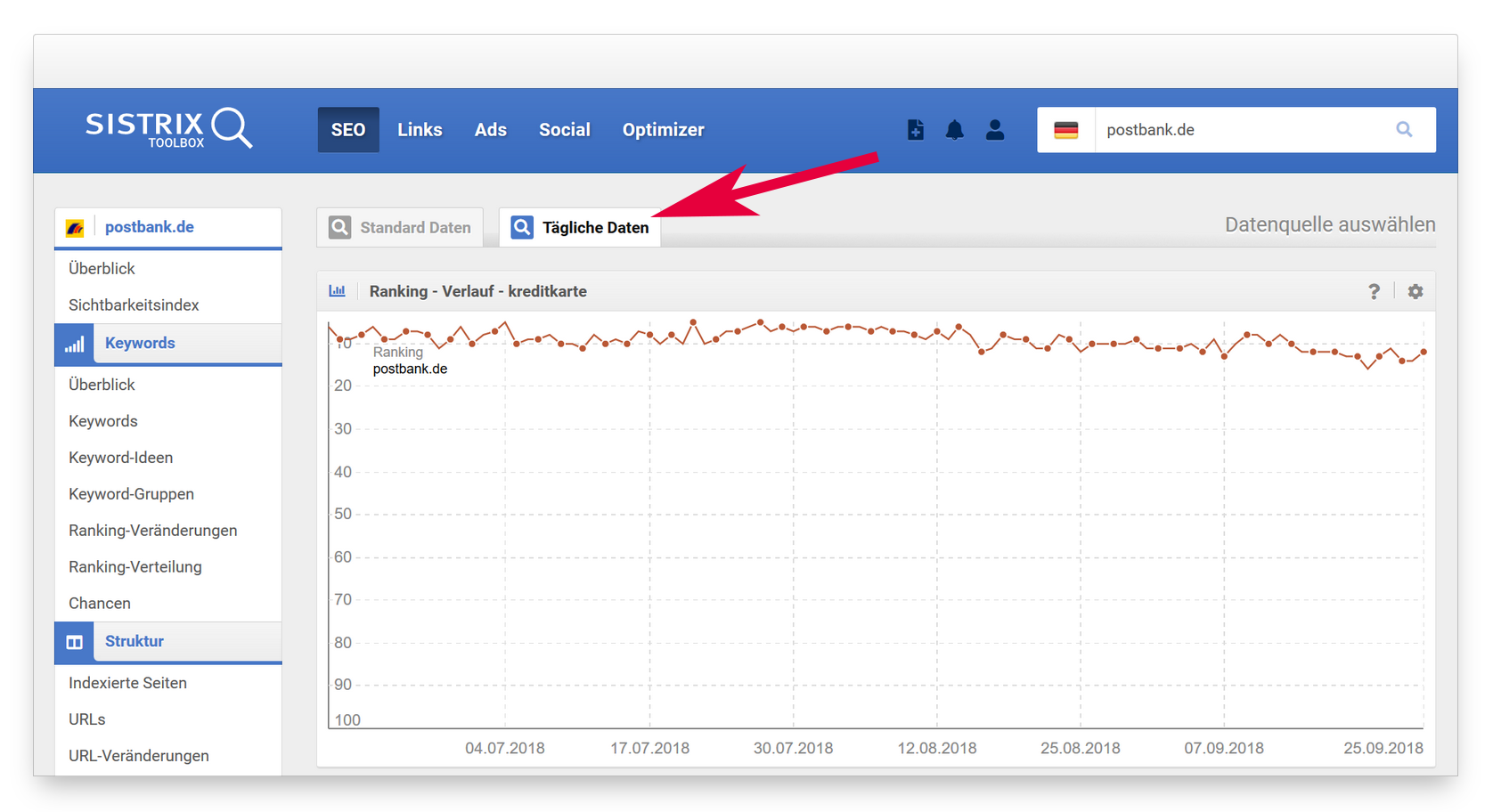Click the bar chart icon beside Ranking title
The width and height of the screenshot is (1493, 812).
(338, 291)
